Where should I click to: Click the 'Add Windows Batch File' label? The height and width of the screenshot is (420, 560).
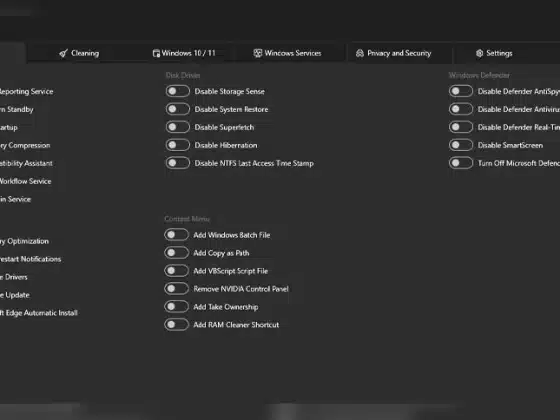coord(232,235)
